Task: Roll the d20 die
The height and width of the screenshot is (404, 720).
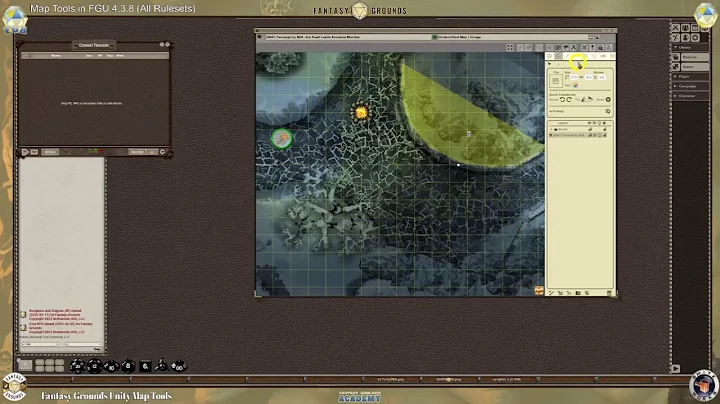Action: click(x=77, y=366)
